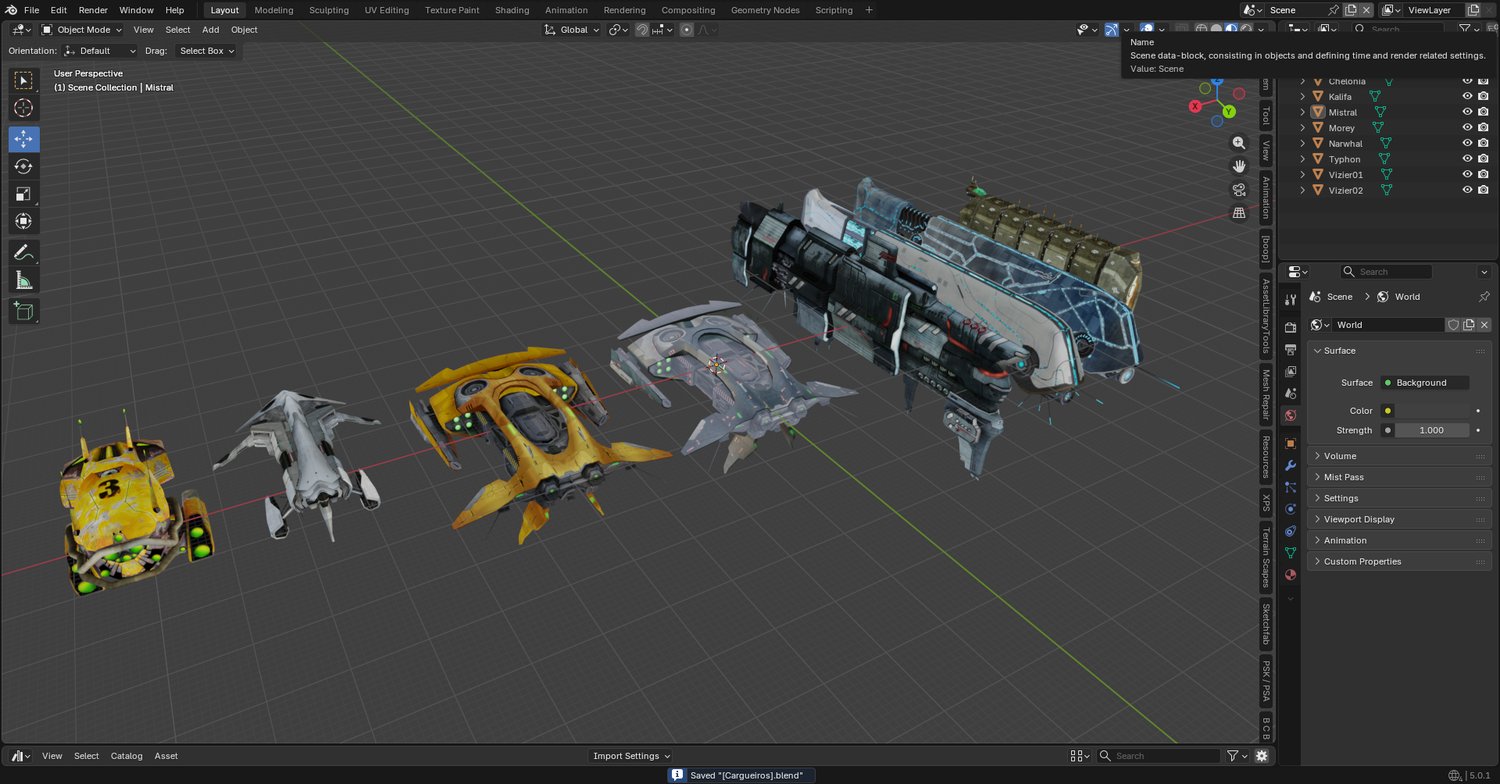This screenshot has height=784, width=1500.
Task: Open Import Settings in asset browser
Action: click(x=631, y=756)
